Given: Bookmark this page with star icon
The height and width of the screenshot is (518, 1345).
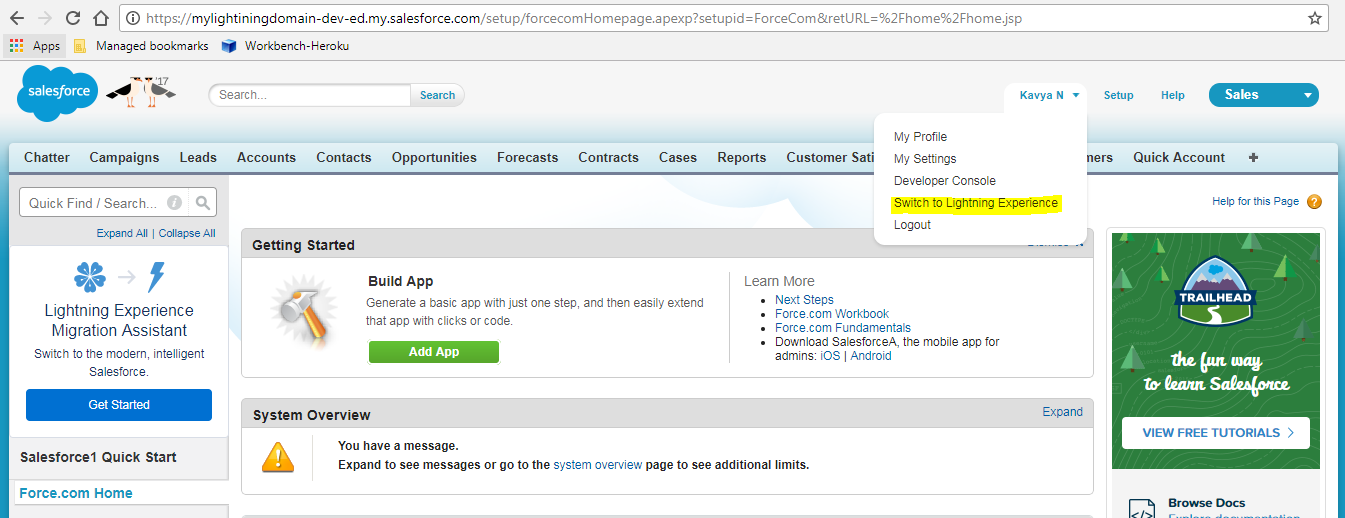Looking at the screenshot, I should 1315,18.
